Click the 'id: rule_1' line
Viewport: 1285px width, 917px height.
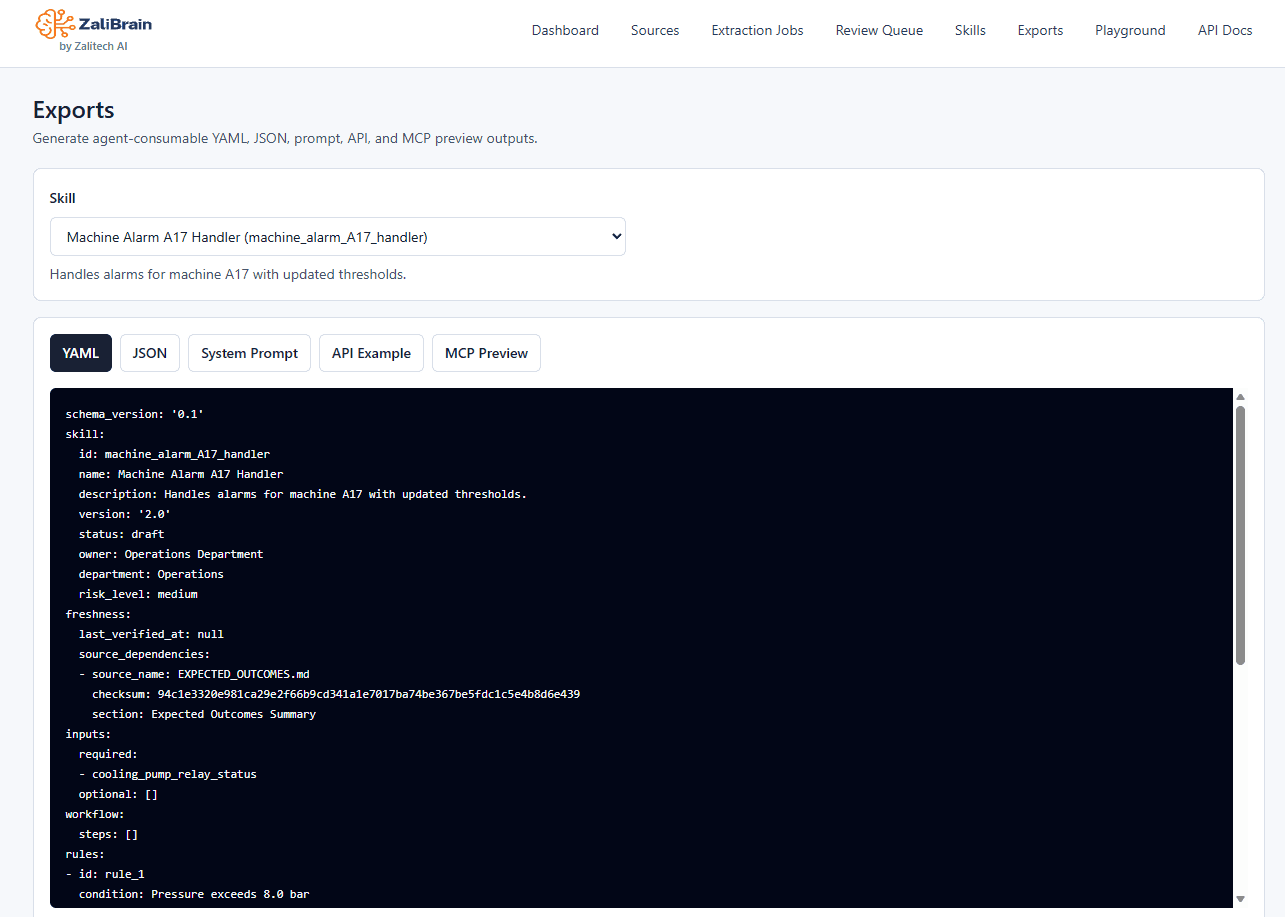click(x=105, y=874)
